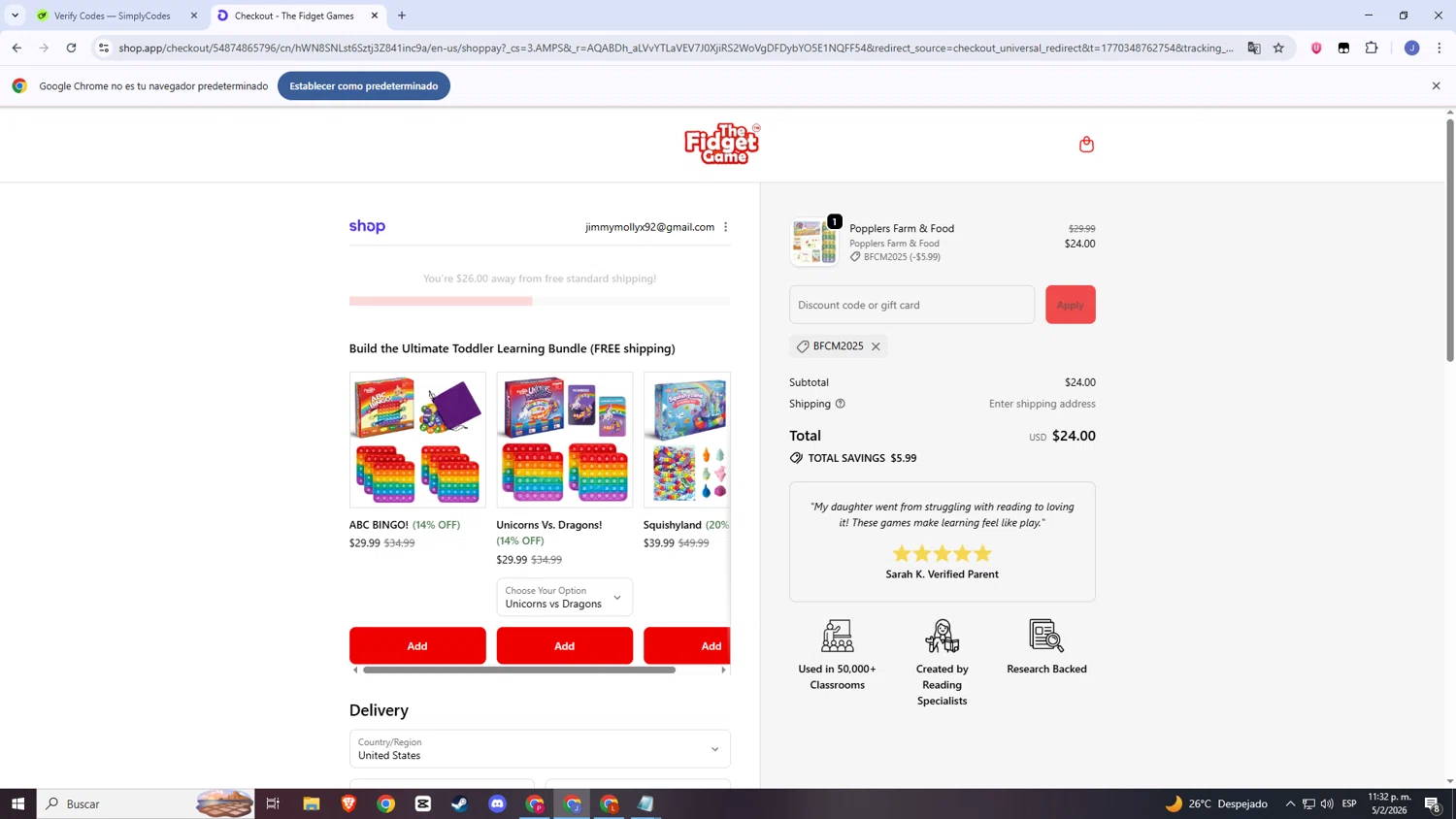The height and width of the screenshot is (819, 1456).
Task: Click the browser address bar URL
Action: [x=676, y=48]
